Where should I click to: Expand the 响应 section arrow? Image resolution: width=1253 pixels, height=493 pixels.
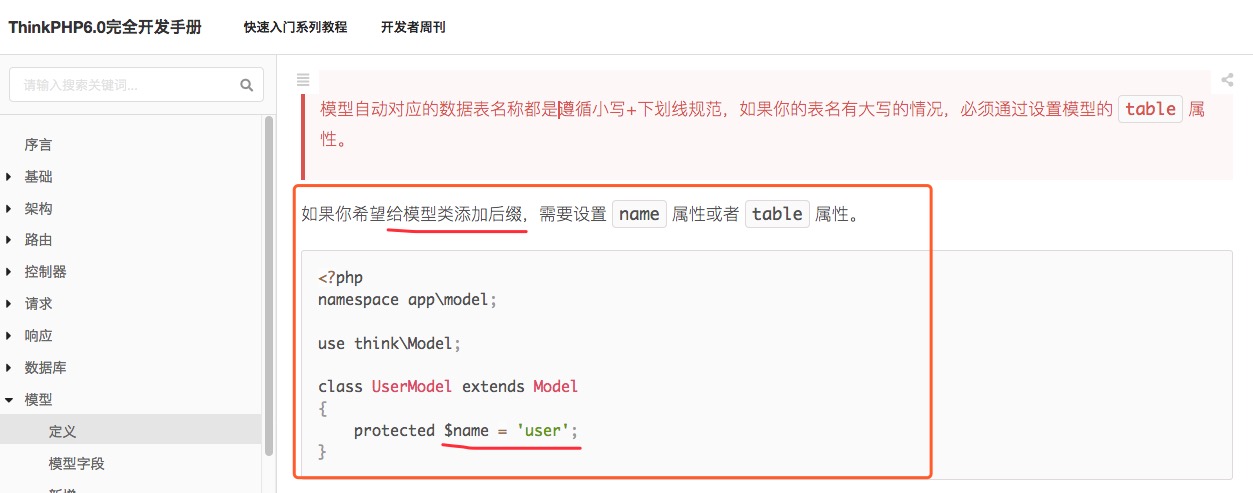(9, 336)
